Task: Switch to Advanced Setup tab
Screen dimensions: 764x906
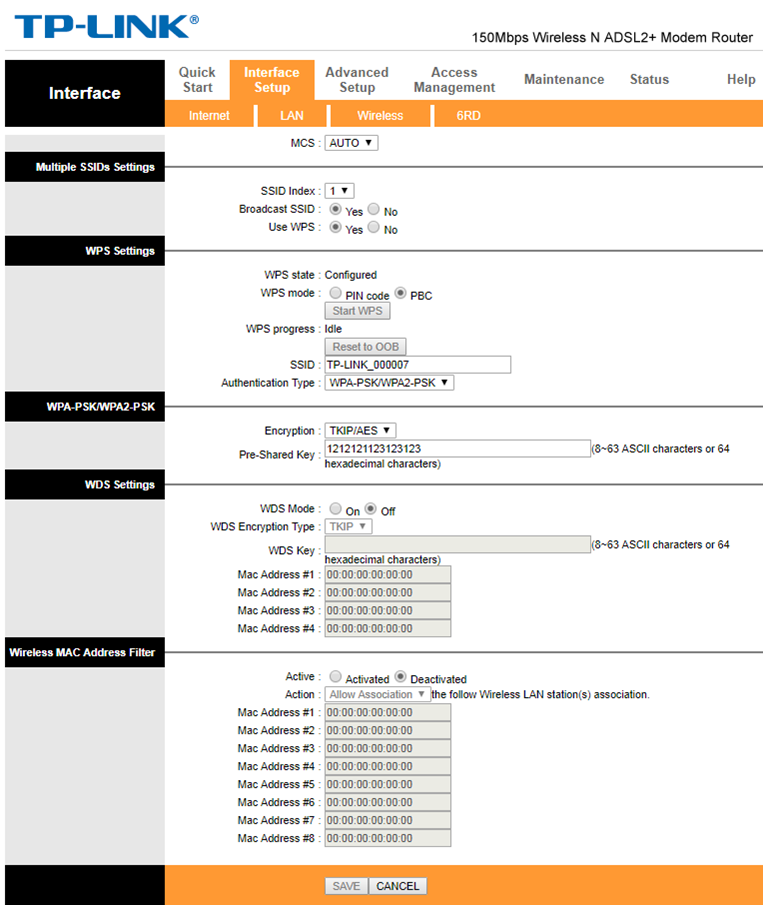Action: (356, 80)
